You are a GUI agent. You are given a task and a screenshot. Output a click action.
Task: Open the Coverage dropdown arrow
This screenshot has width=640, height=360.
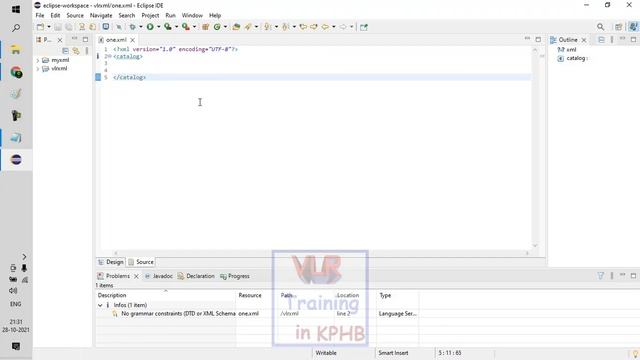(176, 27)
